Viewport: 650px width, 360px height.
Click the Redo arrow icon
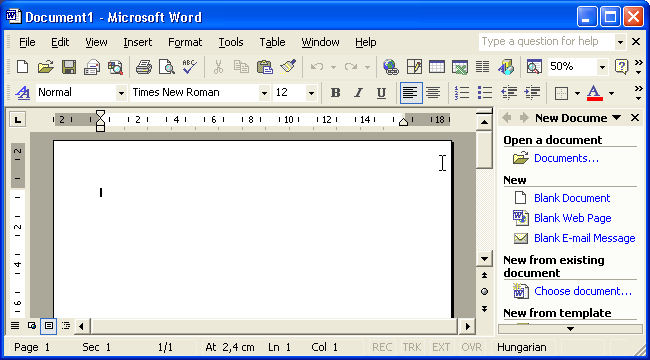point(351,66)
